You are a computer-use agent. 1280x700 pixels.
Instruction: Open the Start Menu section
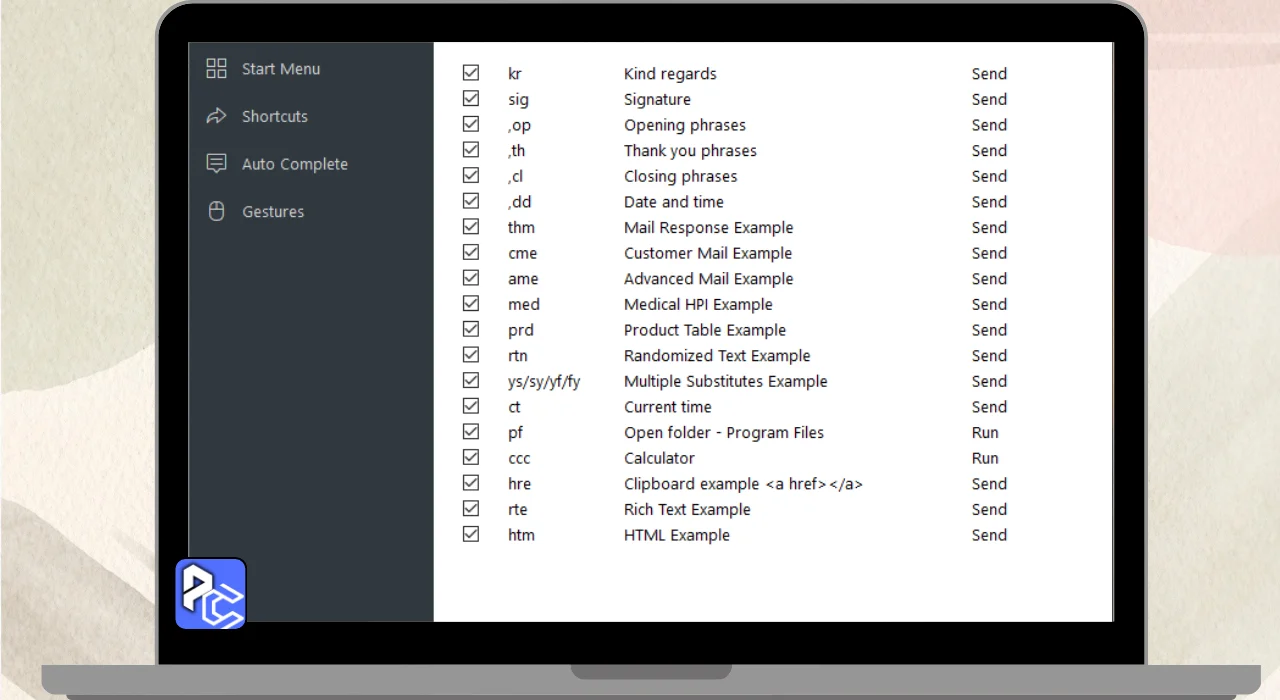(281, 69)
